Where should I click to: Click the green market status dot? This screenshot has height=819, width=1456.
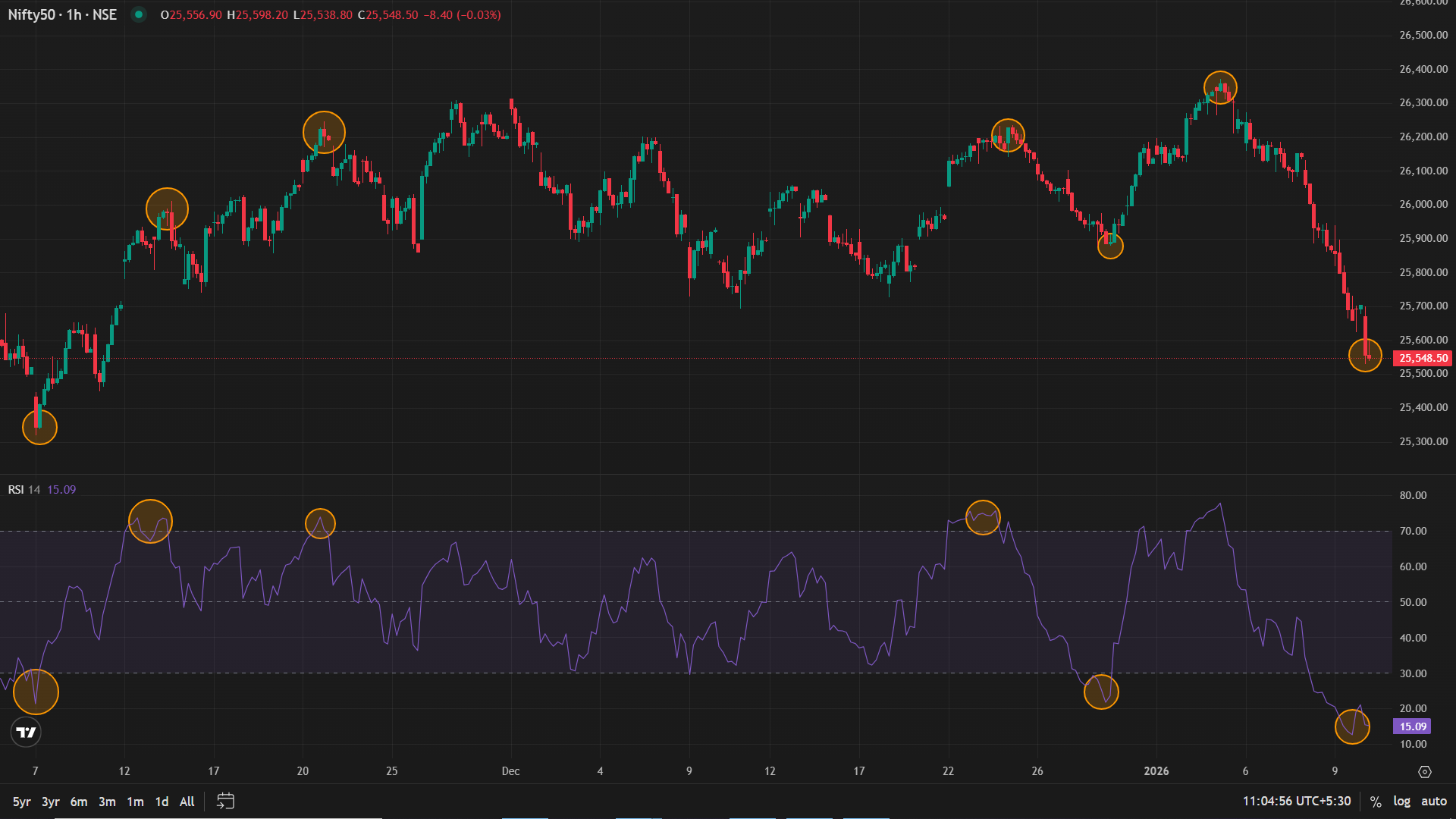(x=138, y=14)
